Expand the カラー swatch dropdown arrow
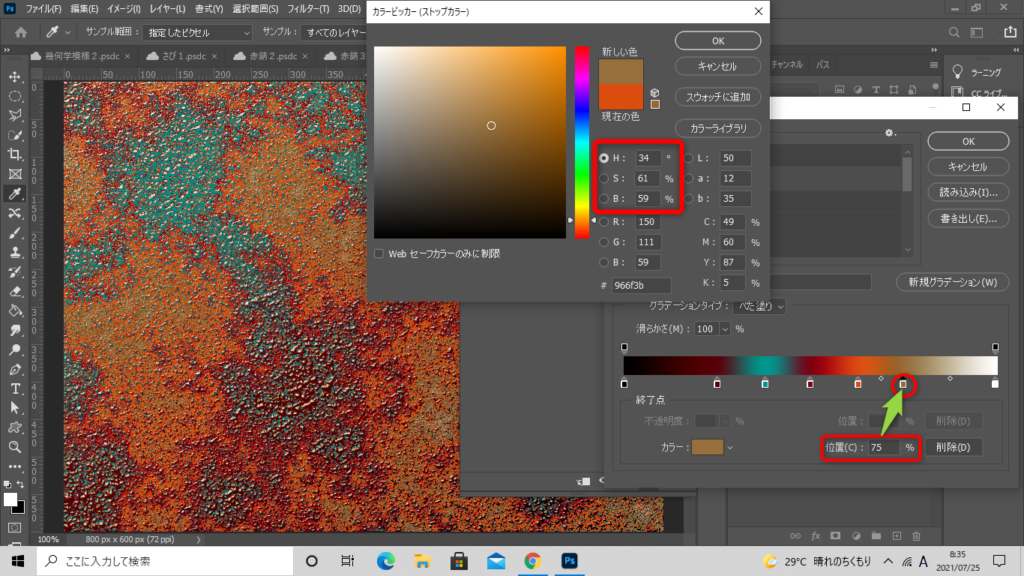 pyautogui.click(x=730, y=447)
